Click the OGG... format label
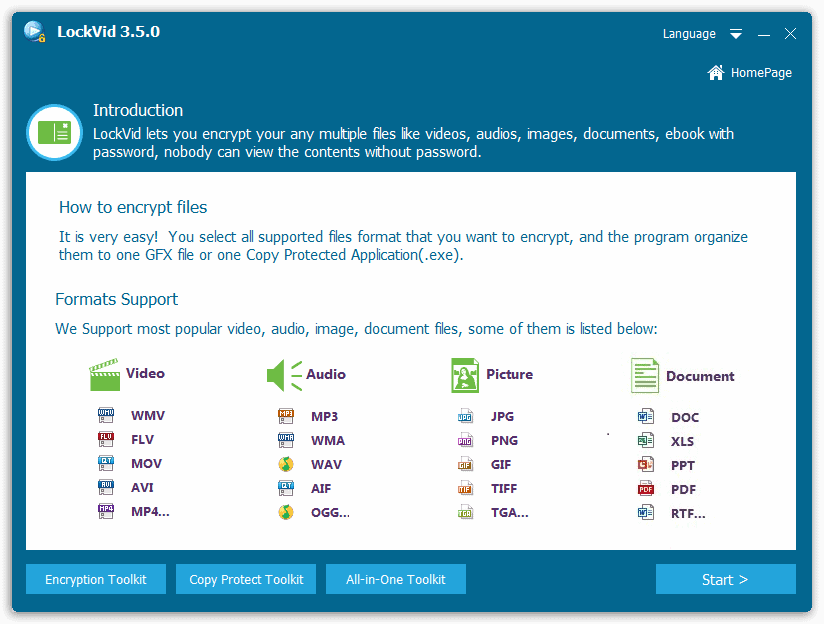Screen dimensions: 824x624 coord(330,513)
